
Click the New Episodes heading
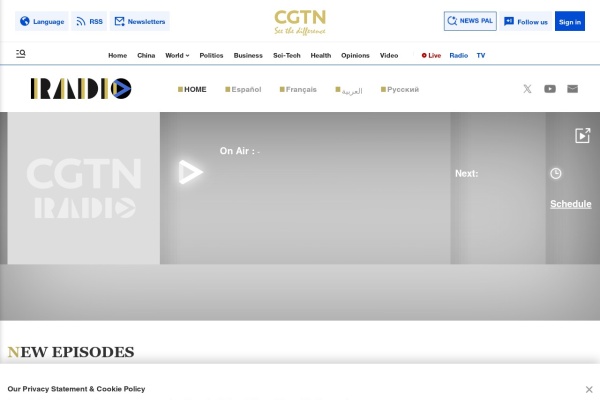click(x=71, y=352)
